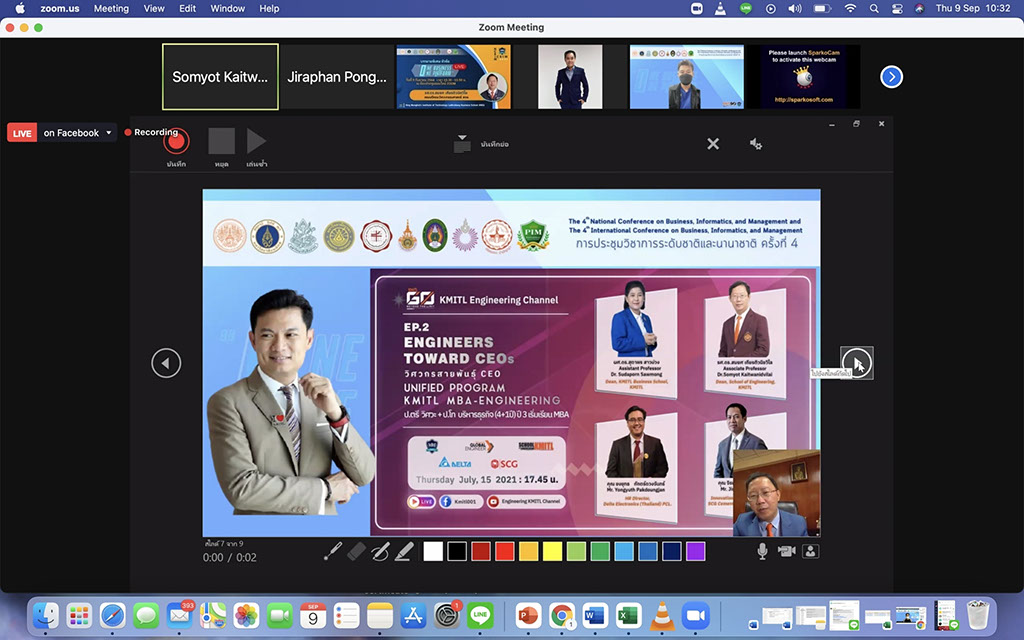Open Zoom from the Dock
This screenshot has width=1024, height=640.
click(x=696, y=615)
